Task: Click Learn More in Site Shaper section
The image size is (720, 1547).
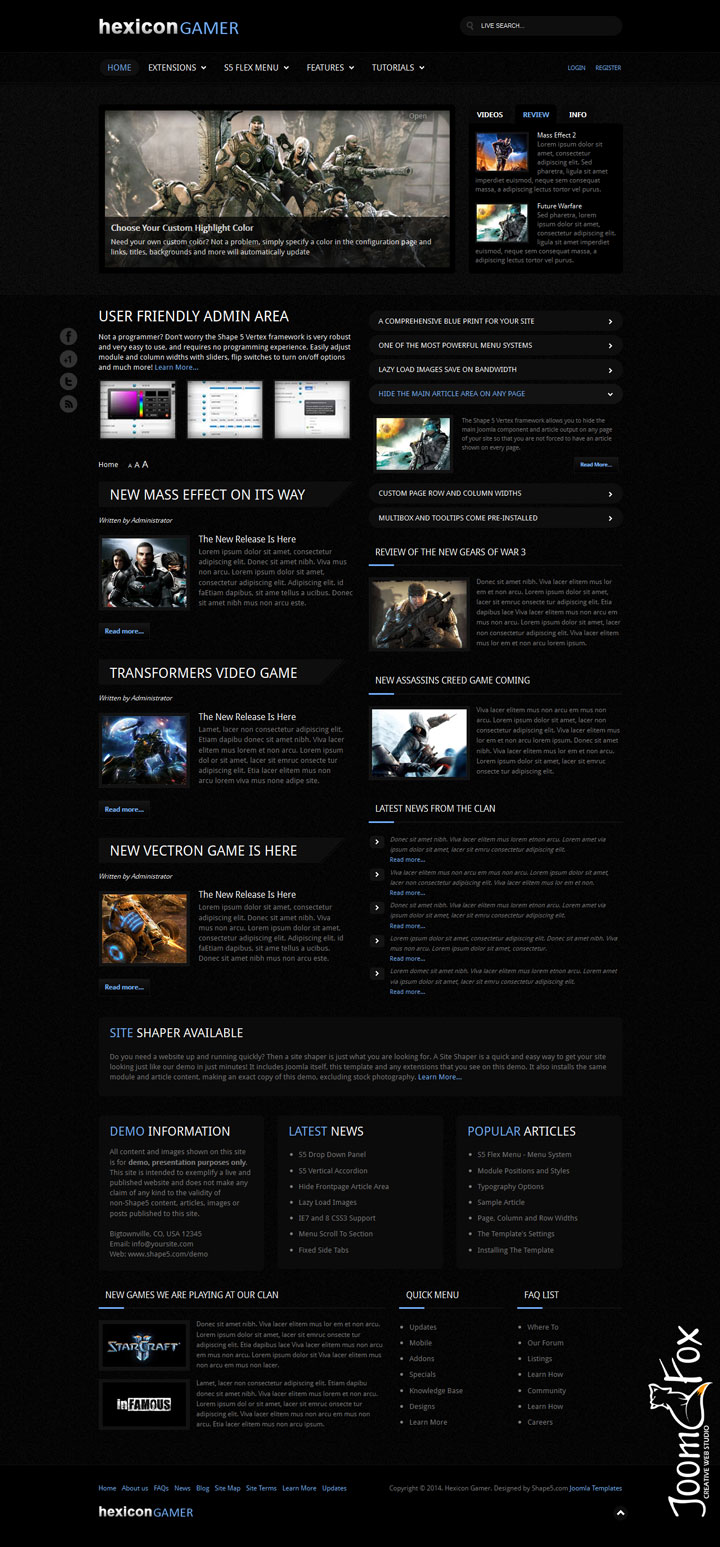Action: [439, 1077]
